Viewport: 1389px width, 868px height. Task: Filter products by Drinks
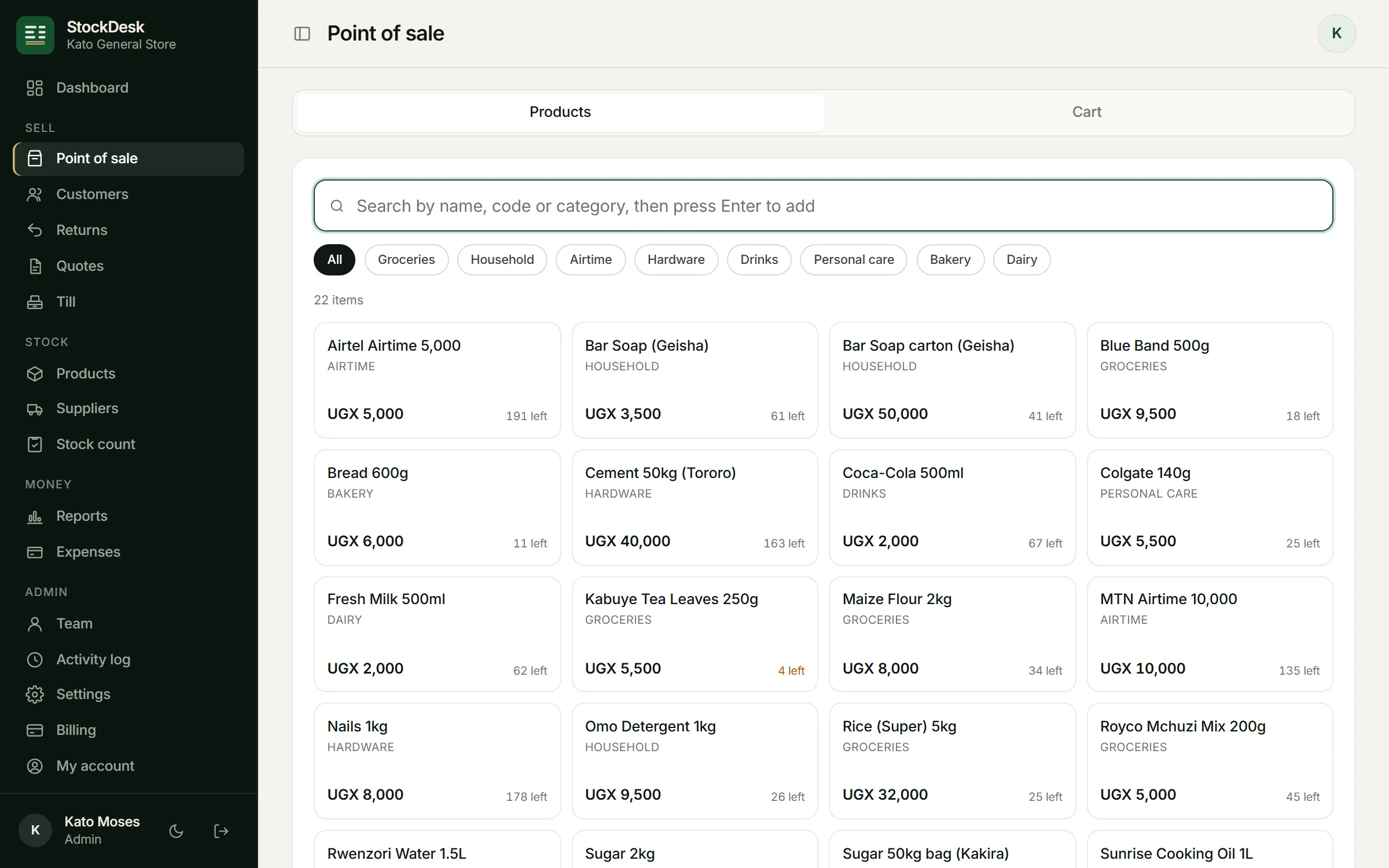coord(759,260)
